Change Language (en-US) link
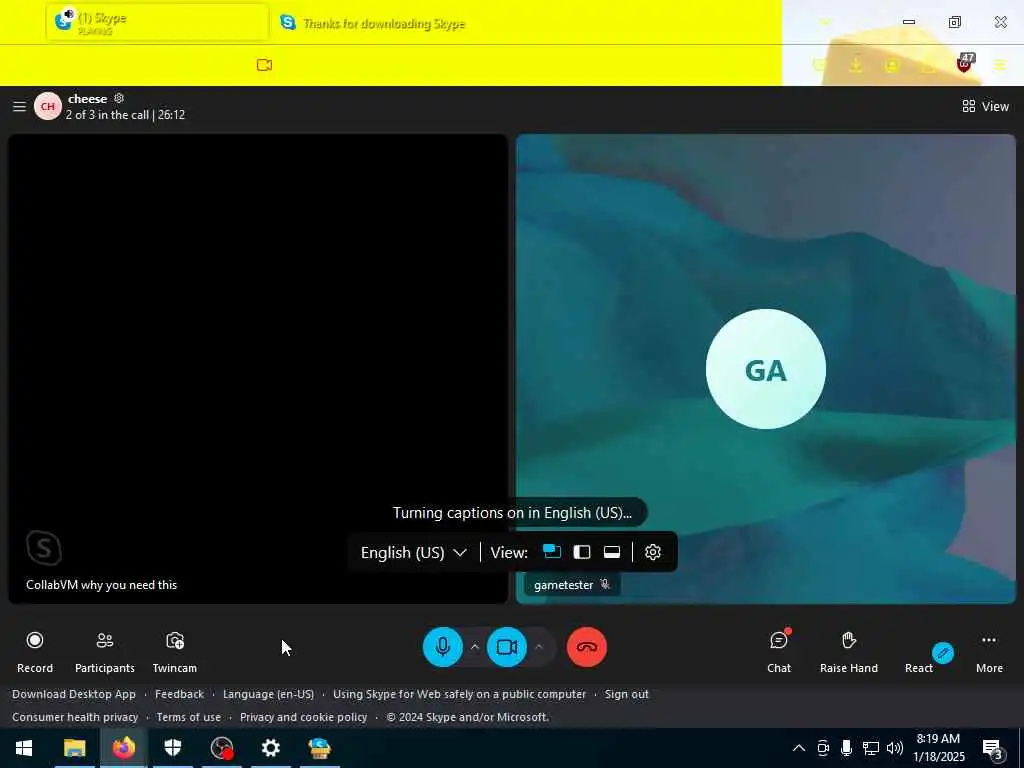1024x768 pixels. [268, 694]
